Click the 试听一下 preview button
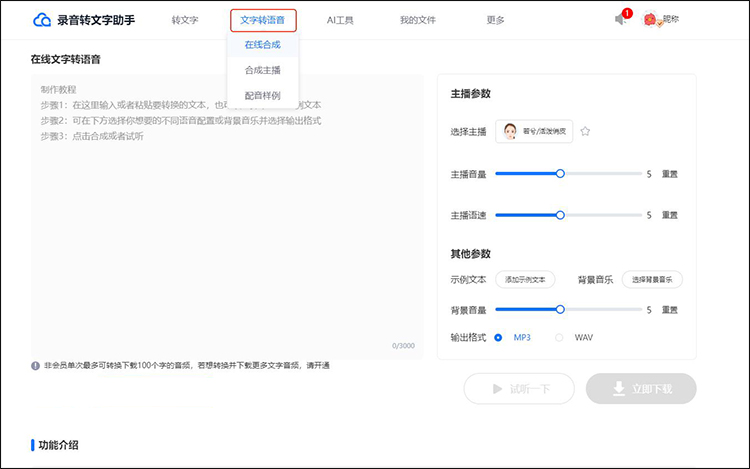 point(519,389)
